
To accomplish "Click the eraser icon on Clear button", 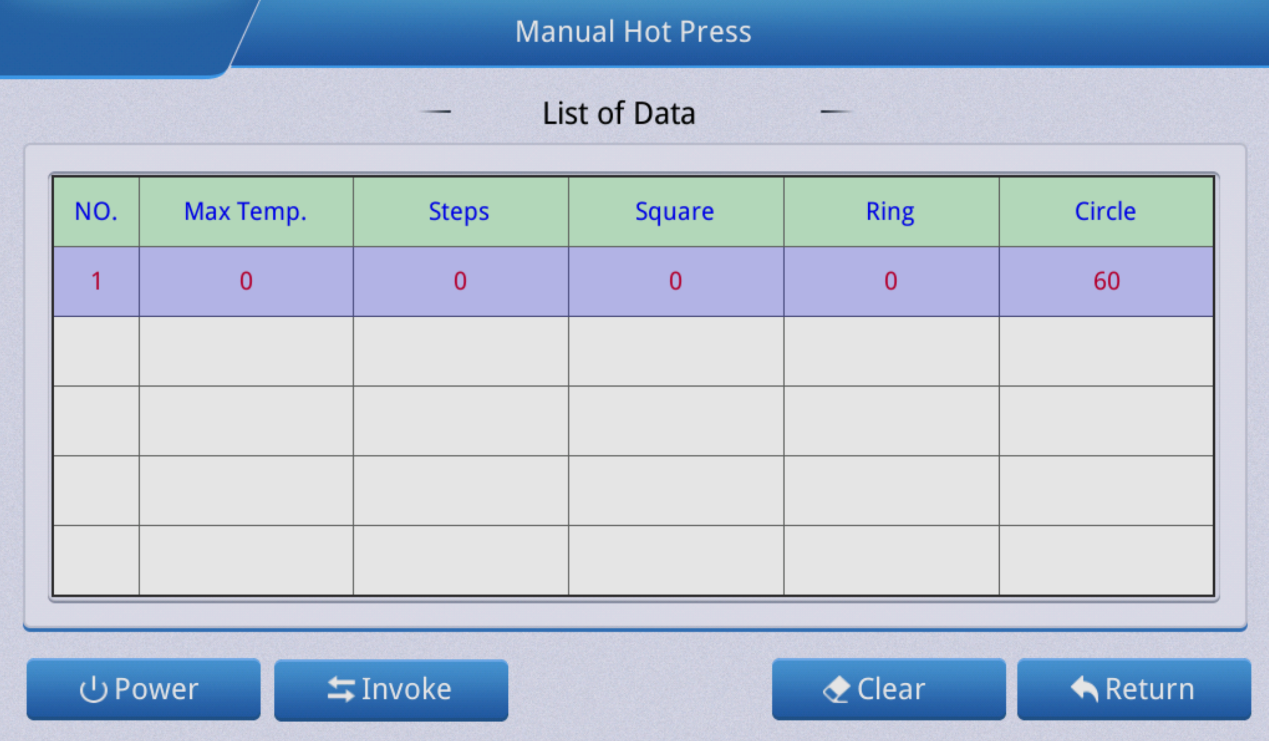I will click(836, 690).
